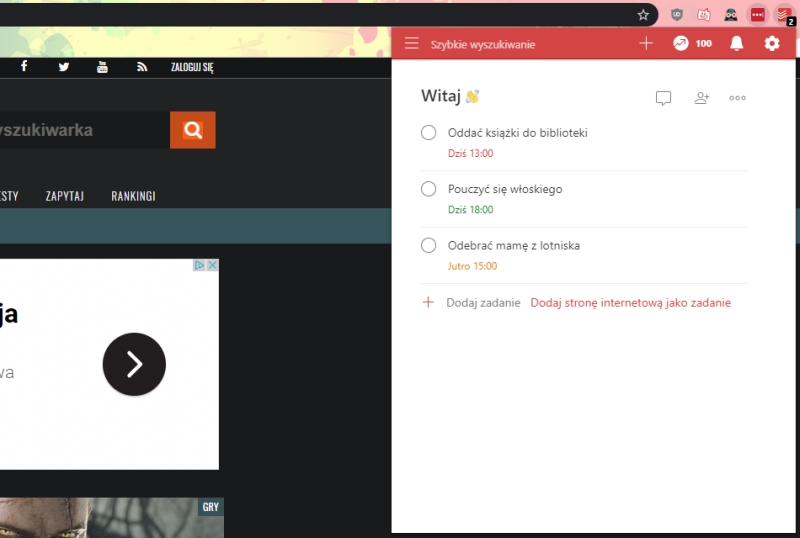Click the Szybkie wyszukiwanie search field
This screenshot has width=800, height=538.
coord(483,44)
